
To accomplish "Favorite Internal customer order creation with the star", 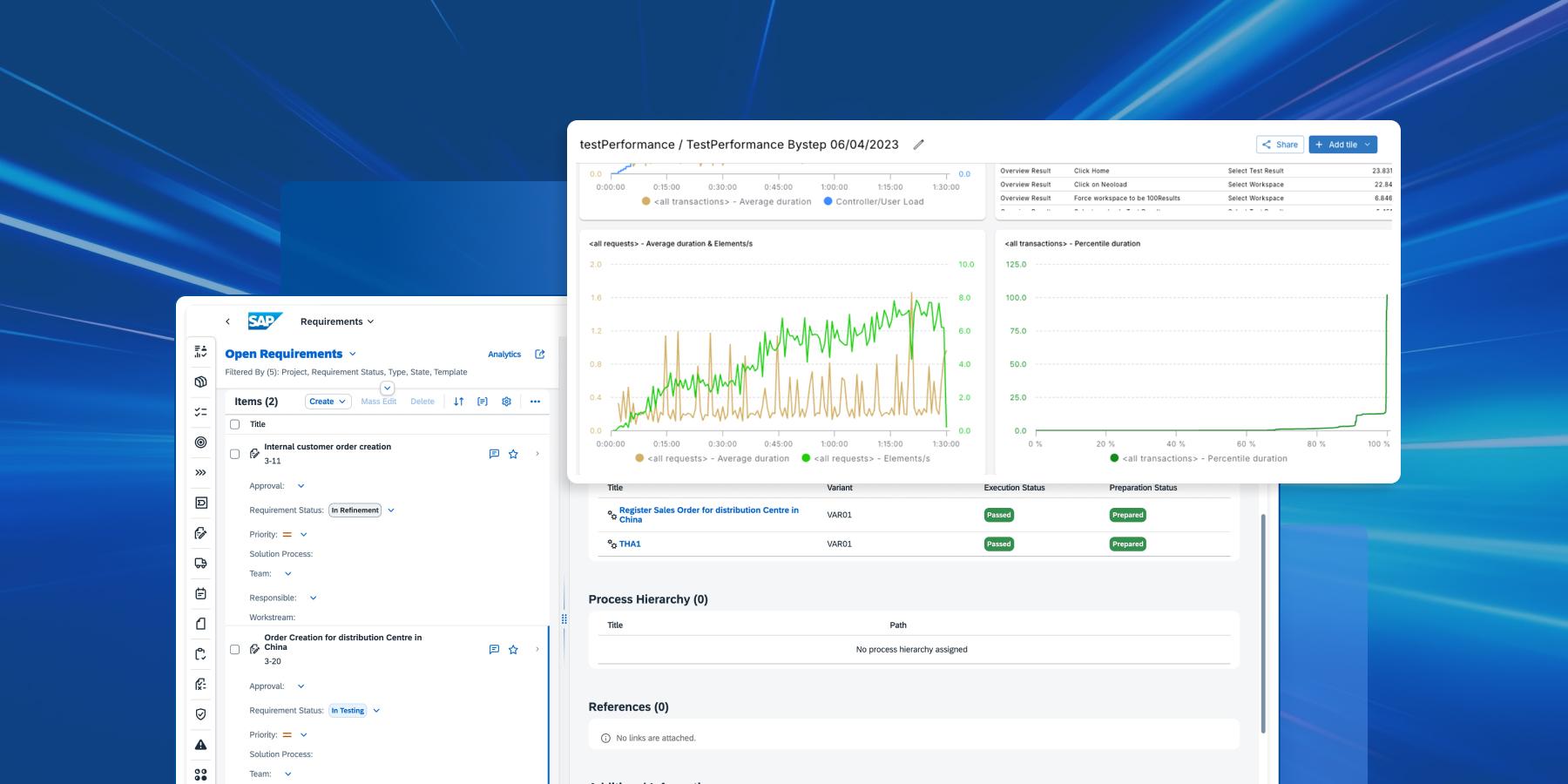I will [x=513, y=454].
